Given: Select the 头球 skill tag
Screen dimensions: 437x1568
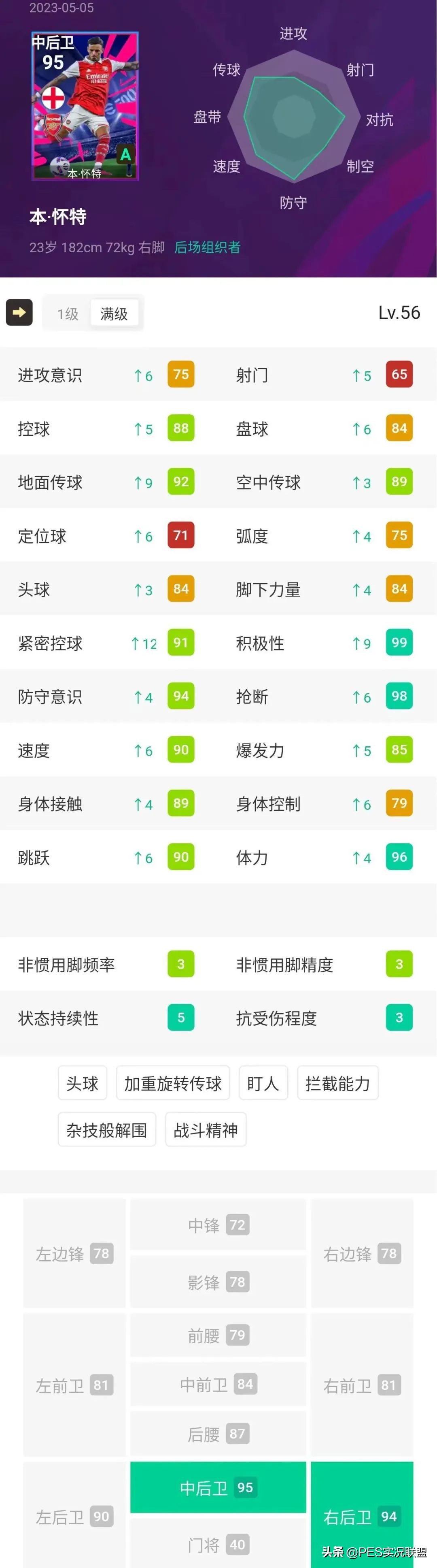Looking at the screenshot, I should pyautogui.click(x=82, y=1084).
